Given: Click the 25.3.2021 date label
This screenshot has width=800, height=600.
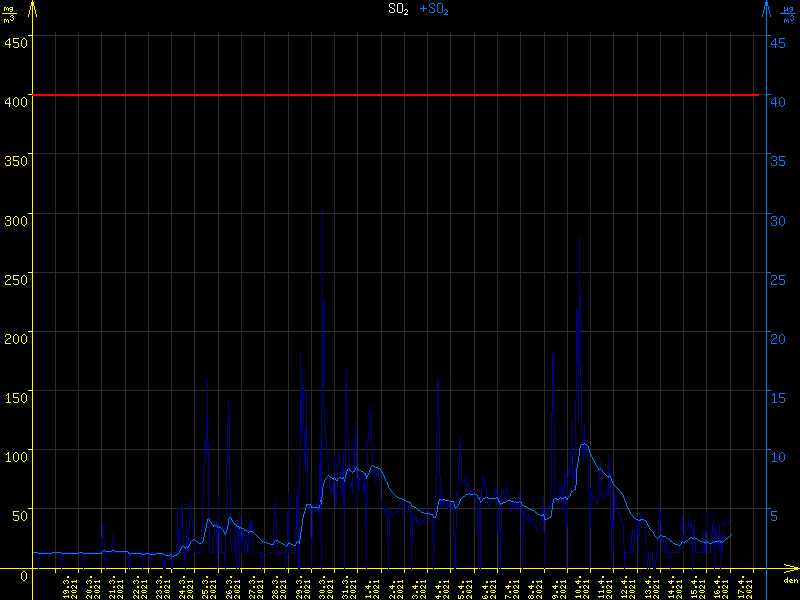Looking at the screenshot, I should pos(207,586).
